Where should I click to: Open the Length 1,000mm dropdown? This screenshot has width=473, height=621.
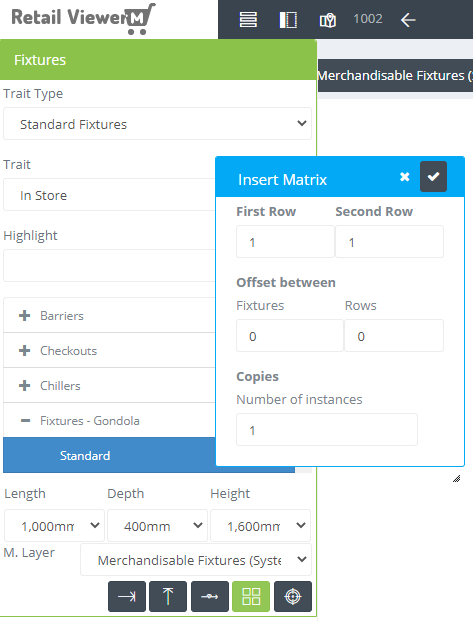point(54,526)
